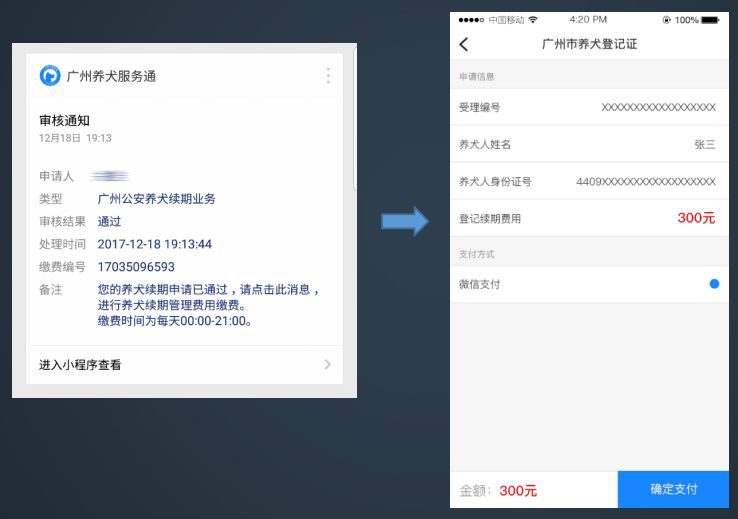The width and height of the screenshot is (738, 519).
Task: Expand 进入小程序查看 chevron arrow
Action: click(x=327, y=365)
